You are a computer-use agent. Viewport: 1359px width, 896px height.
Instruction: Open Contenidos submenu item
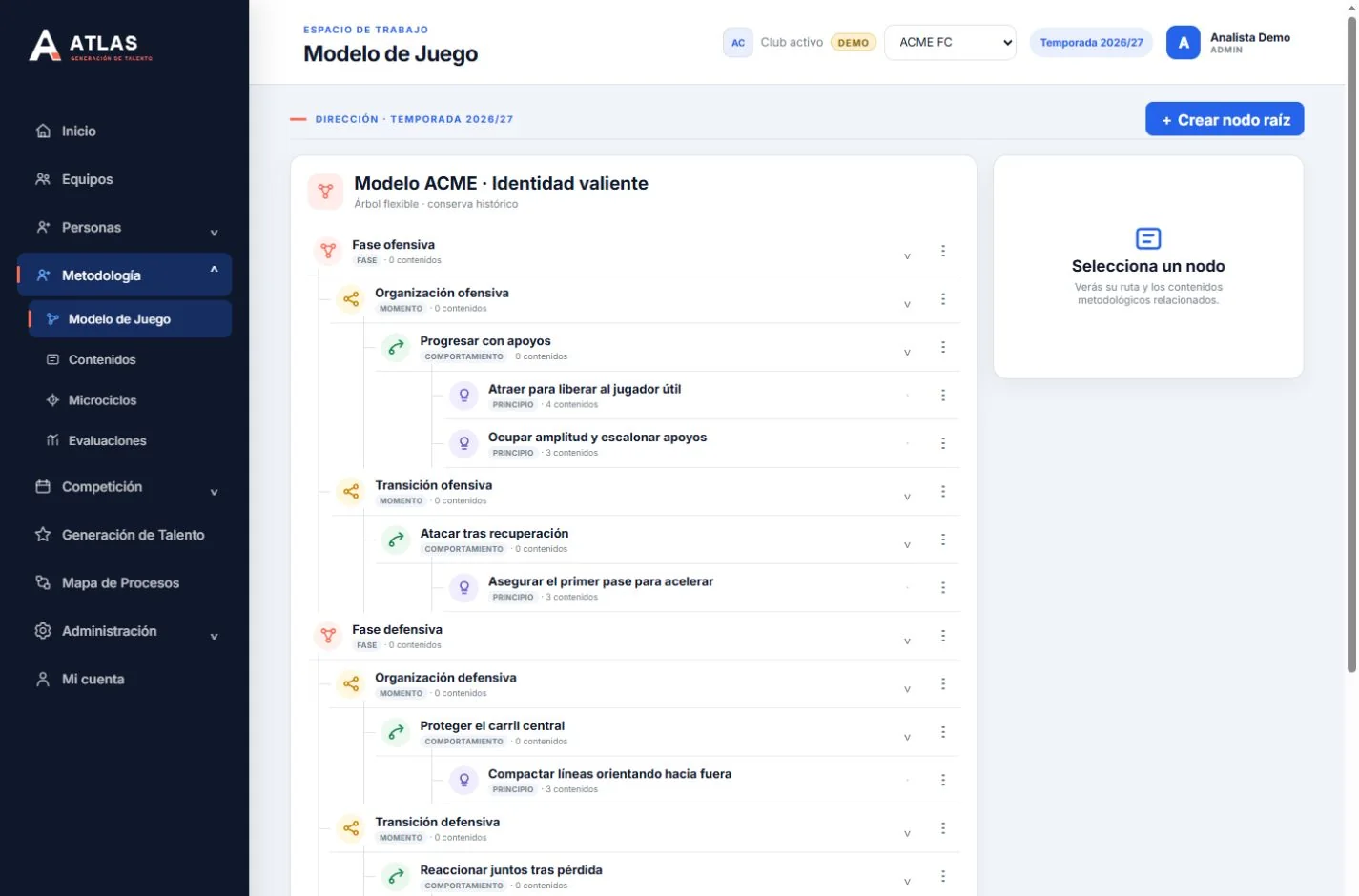[x=130, y=359]
